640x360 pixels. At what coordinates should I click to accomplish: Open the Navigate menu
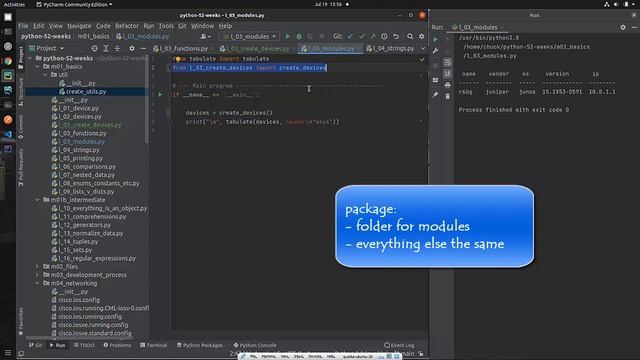(x=79, y=26)
